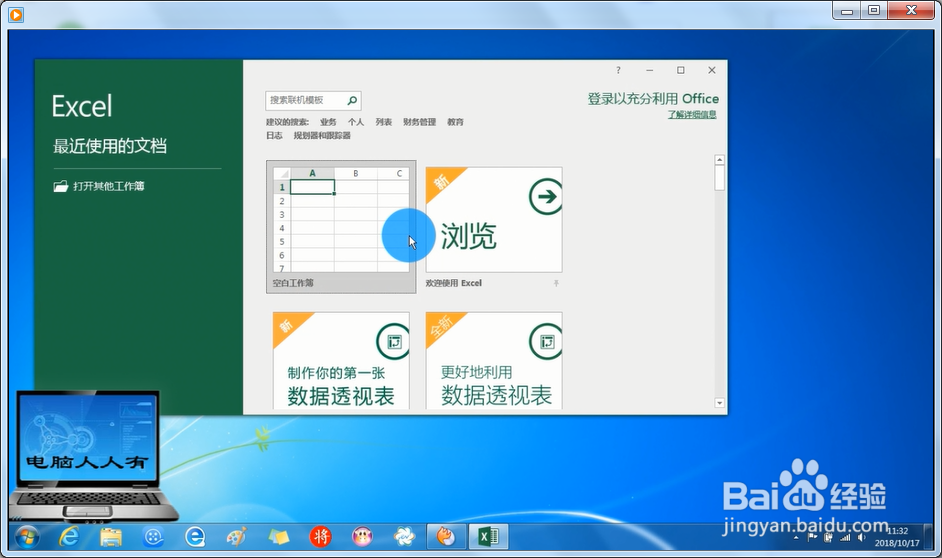Screen dimensions: 942x558
Task: Open the Paint palette taskbar icon
Action: click(237, 536)
